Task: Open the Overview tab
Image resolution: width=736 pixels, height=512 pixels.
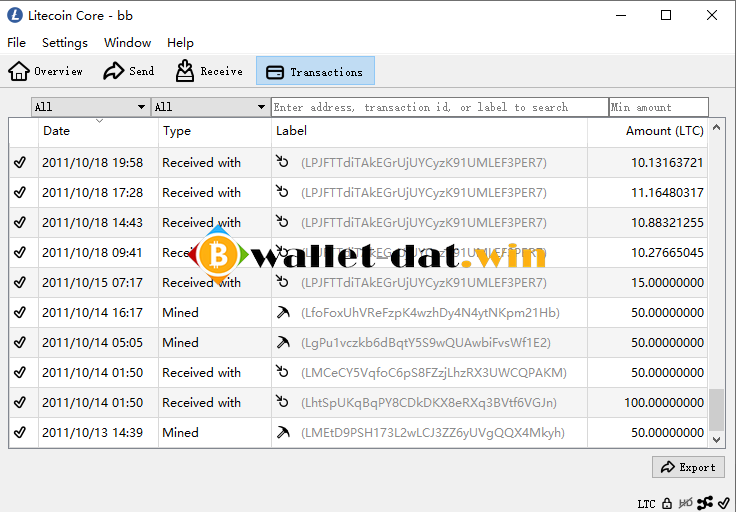Action: 46,71
